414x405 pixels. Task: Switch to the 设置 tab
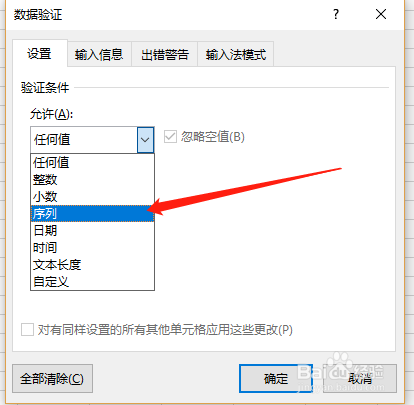[x=40, y=54]
